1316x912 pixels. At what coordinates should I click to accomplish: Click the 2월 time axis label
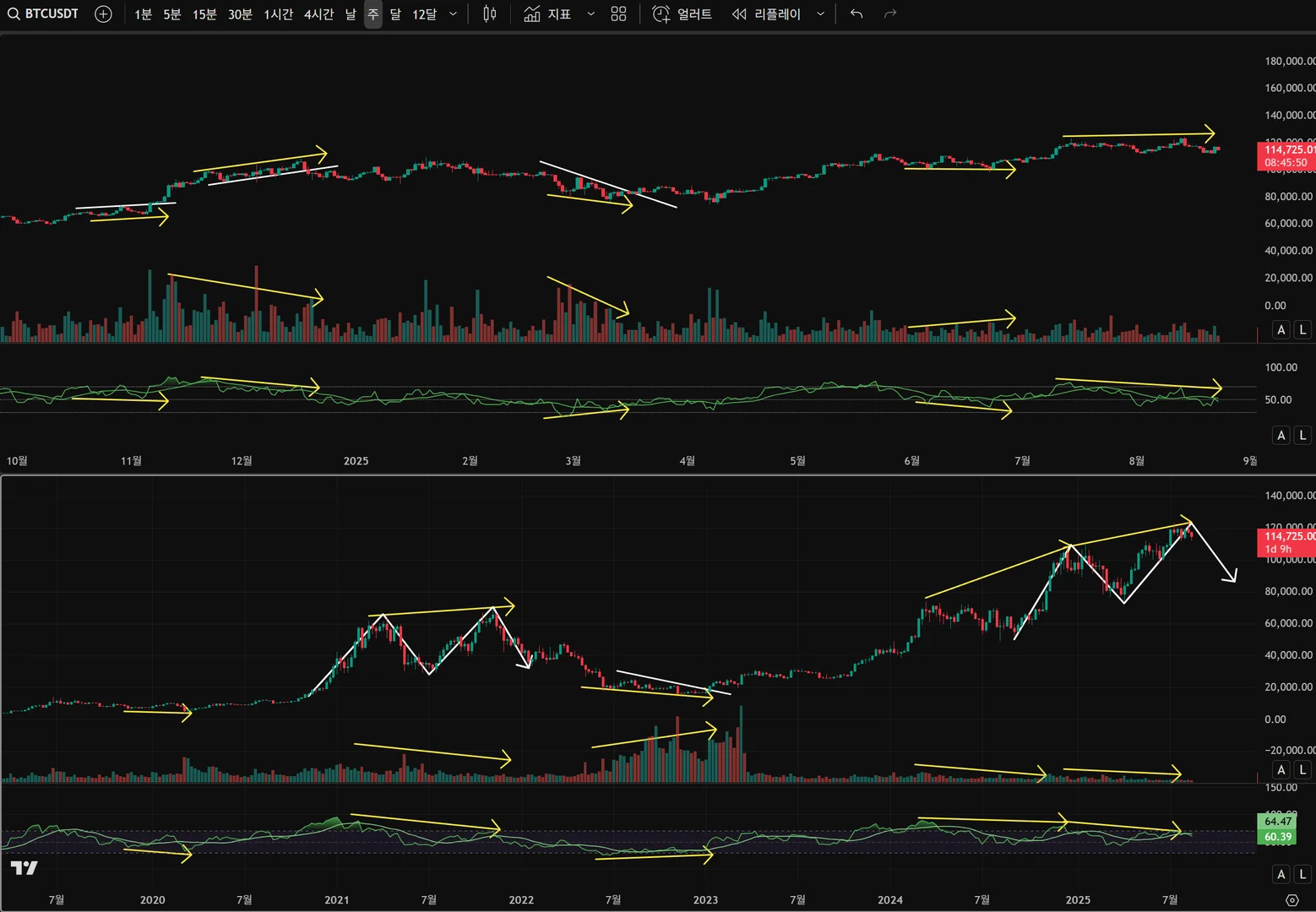(x=470, y=461)
